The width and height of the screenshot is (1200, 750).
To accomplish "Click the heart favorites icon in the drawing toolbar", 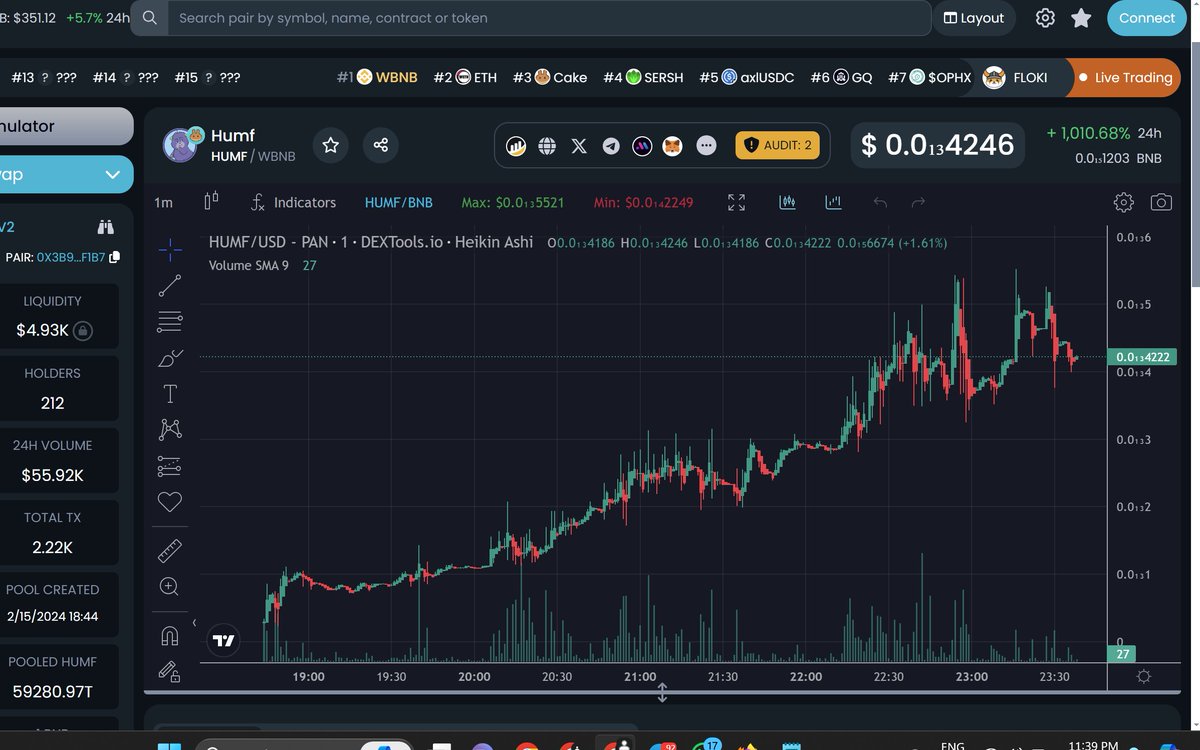I will [170, 502].
